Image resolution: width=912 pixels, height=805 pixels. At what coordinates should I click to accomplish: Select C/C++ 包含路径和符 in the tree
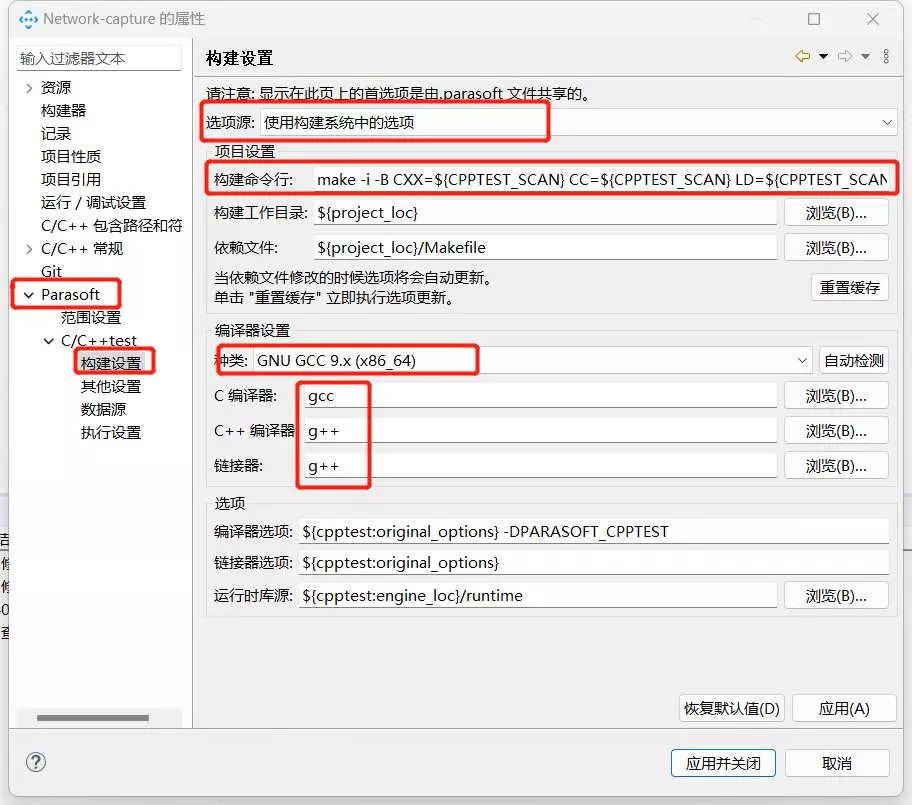pyautogui.click(x=112, y=226)
